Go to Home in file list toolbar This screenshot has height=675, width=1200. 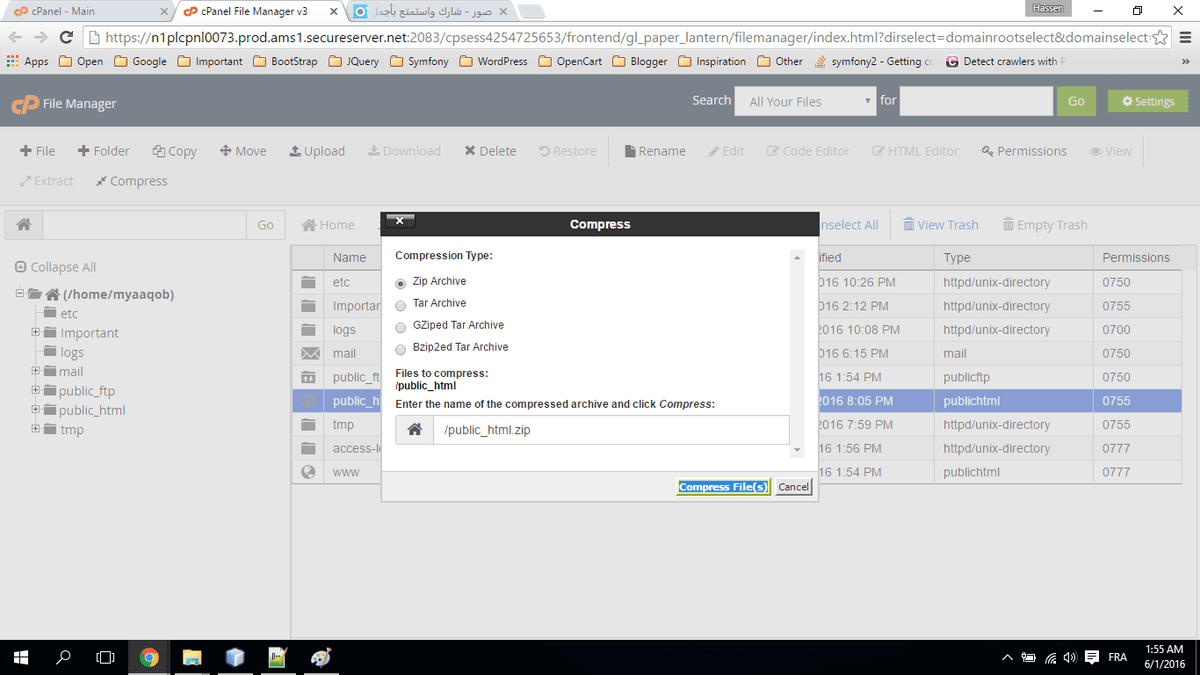pyautogui.click(x=329, y=225)
